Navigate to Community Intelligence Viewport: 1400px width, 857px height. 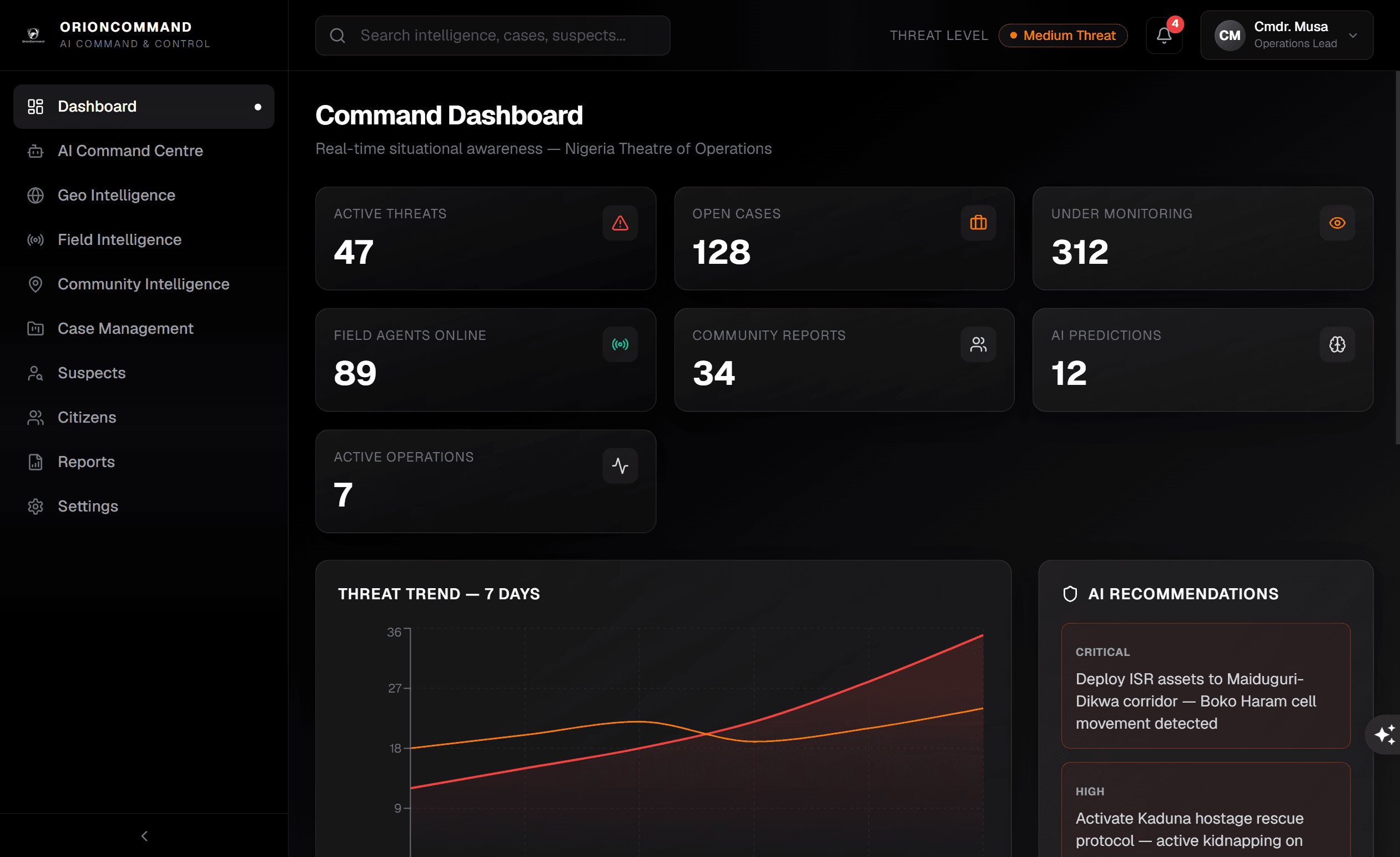144,284
